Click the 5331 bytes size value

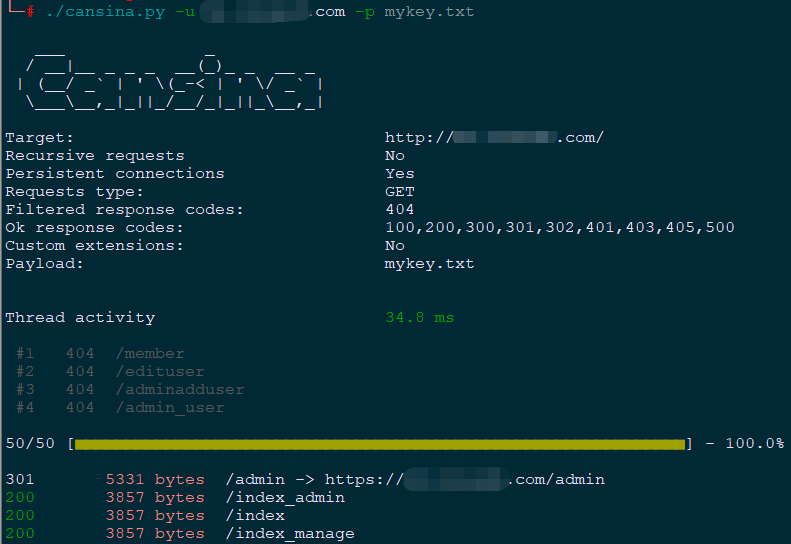click(x=154, y=479)
